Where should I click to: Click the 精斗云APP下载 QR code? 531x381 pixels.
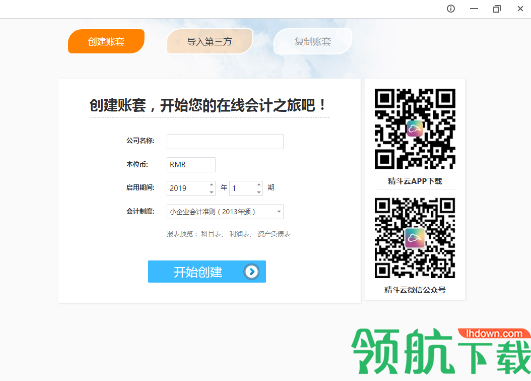click(x=415, y=129)
